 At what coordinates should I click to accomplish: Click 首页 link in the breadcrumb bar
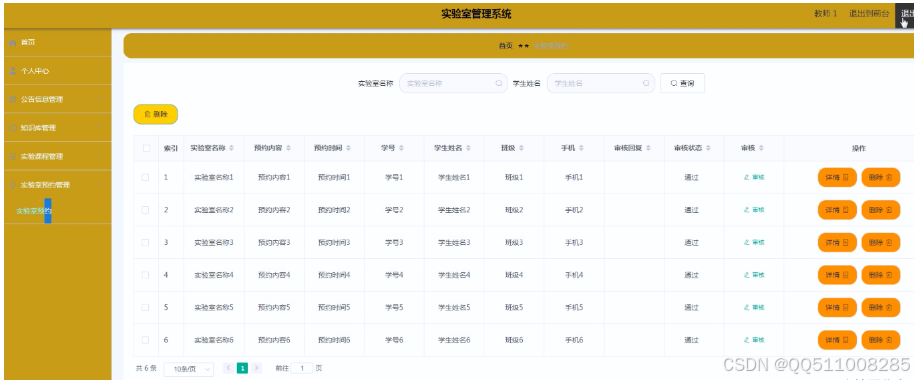[505, 45]
